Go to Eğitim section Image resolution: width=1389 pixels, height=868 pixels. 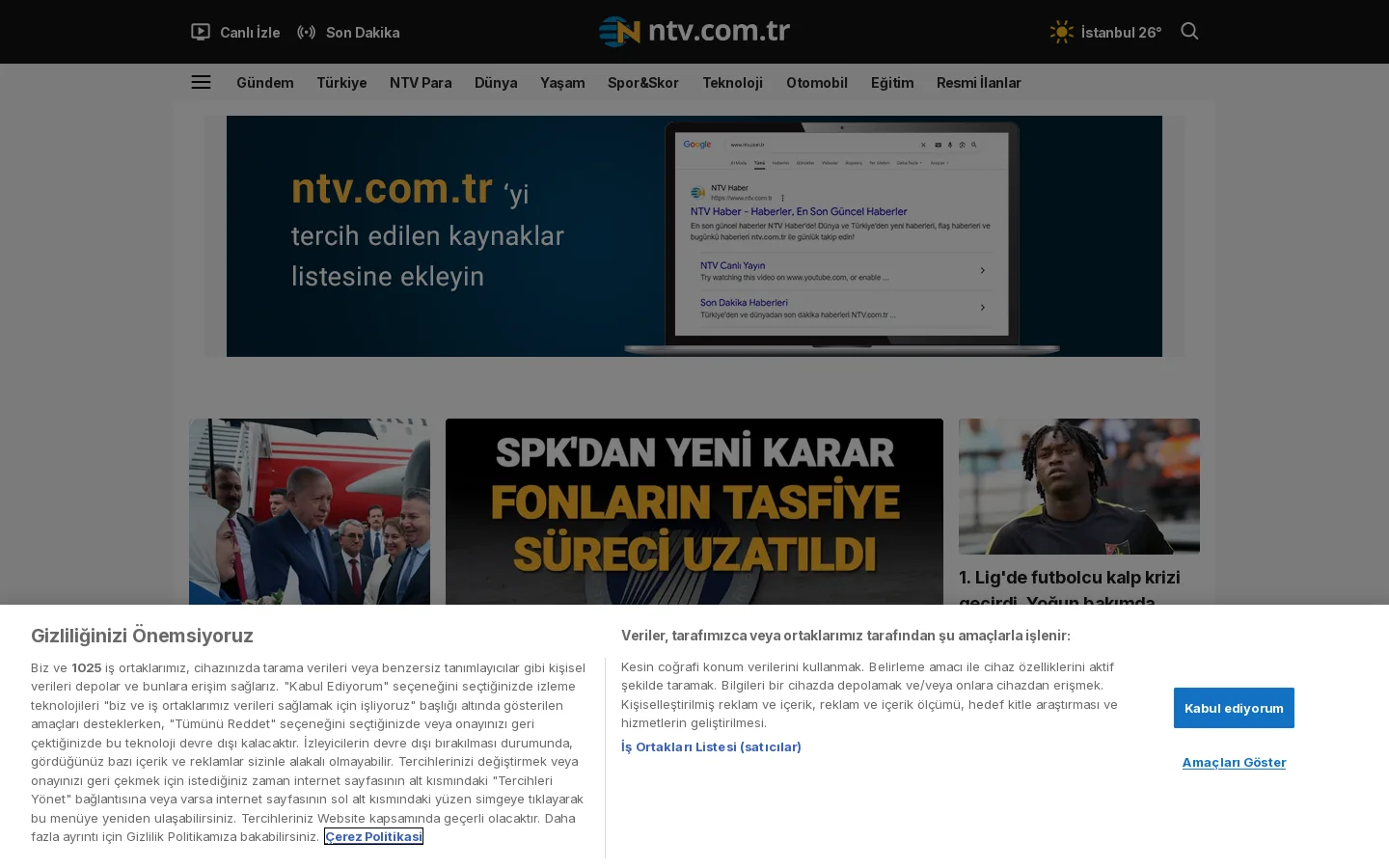(892, 83)
